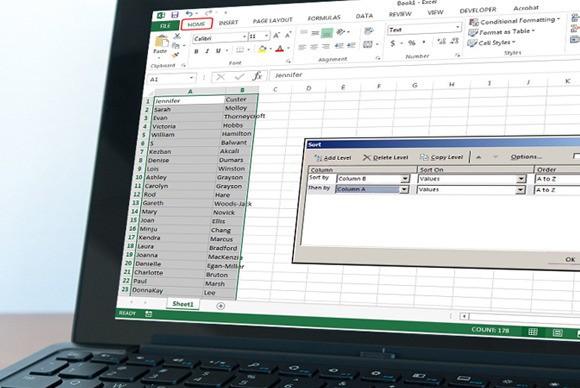Open Sort On Values dropdown in Sort by row
Image resolution: width=580 pixels, height=388 pixels.
coord(521,179)
